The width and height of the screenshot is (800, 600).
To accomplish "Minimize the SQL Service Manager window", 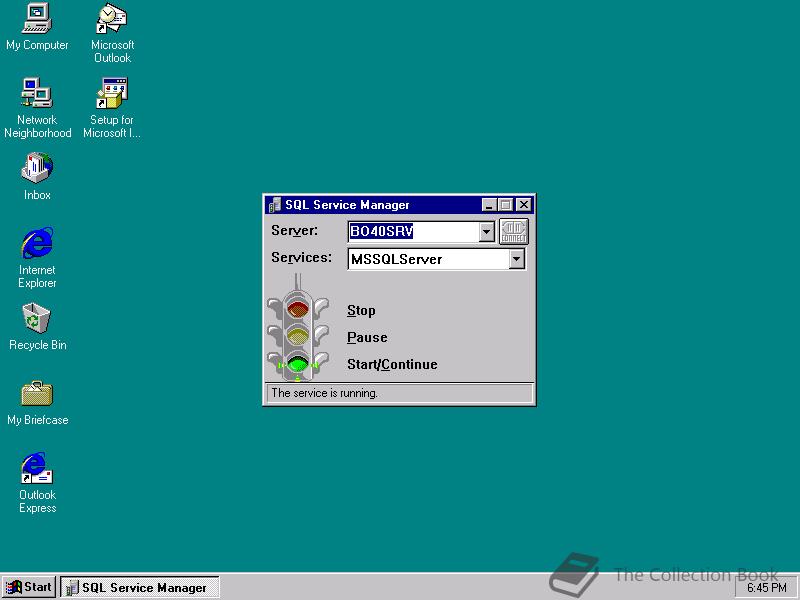I will click(489, 205).
